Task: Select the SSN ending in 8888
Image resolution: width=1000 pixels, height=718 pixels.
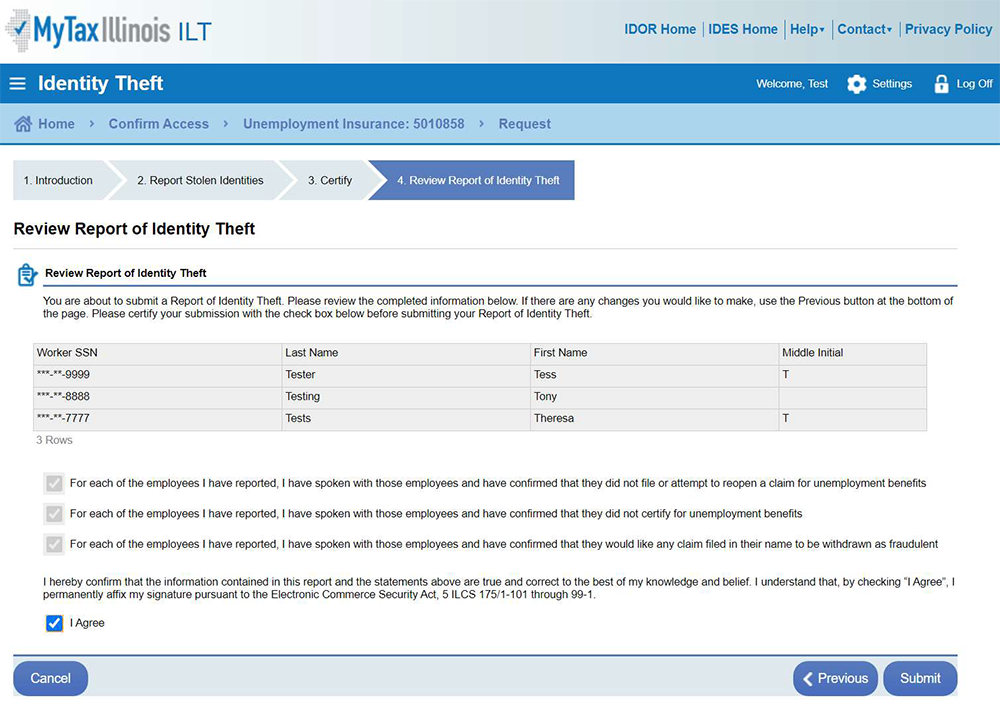Action: pyautogui.click(x=158, y=397)
